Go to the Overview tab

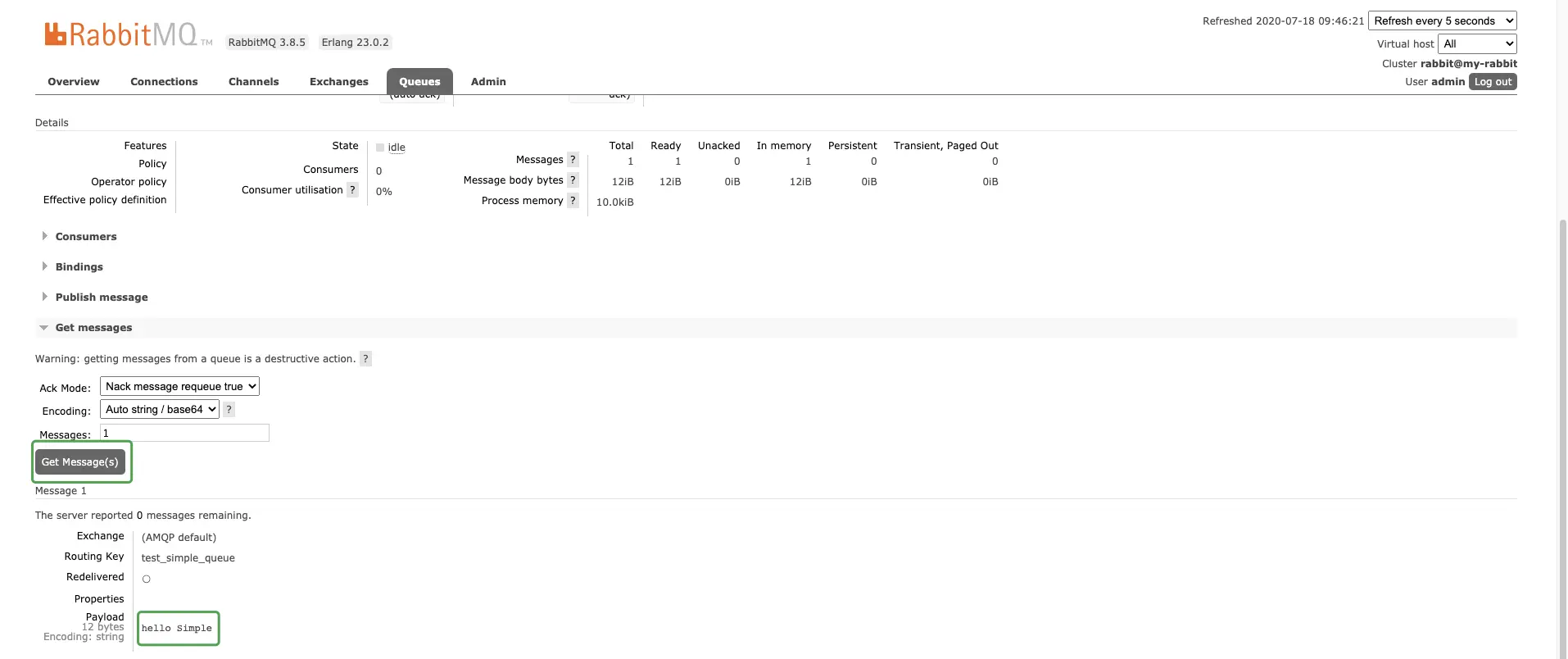[x=74, y=82]
